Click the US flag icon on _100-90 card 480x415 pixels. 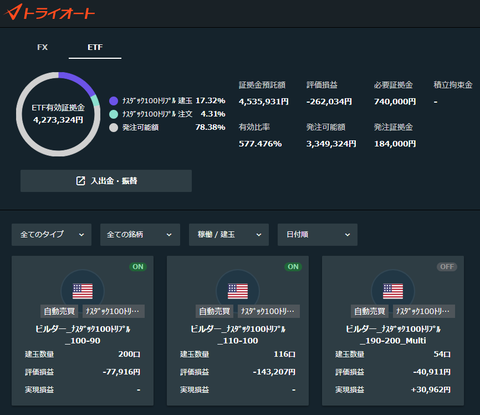[83, 291]
